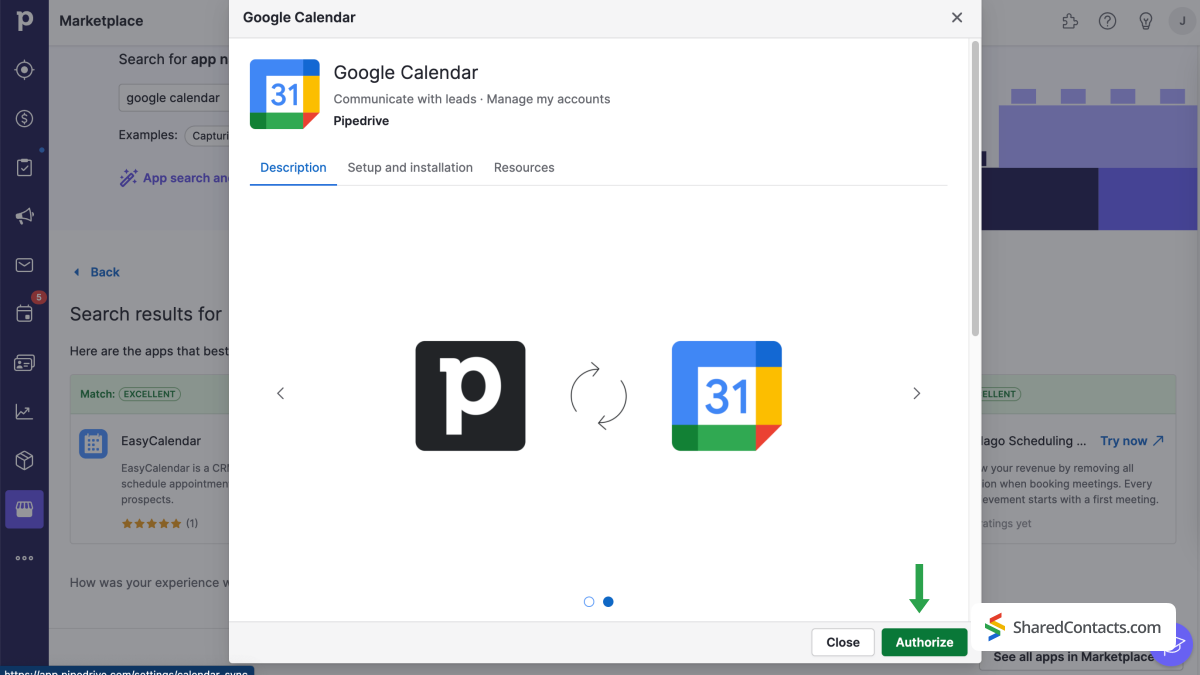
Task: Click the Pipedrive logo in sidebar
Action: coord(24,20)
